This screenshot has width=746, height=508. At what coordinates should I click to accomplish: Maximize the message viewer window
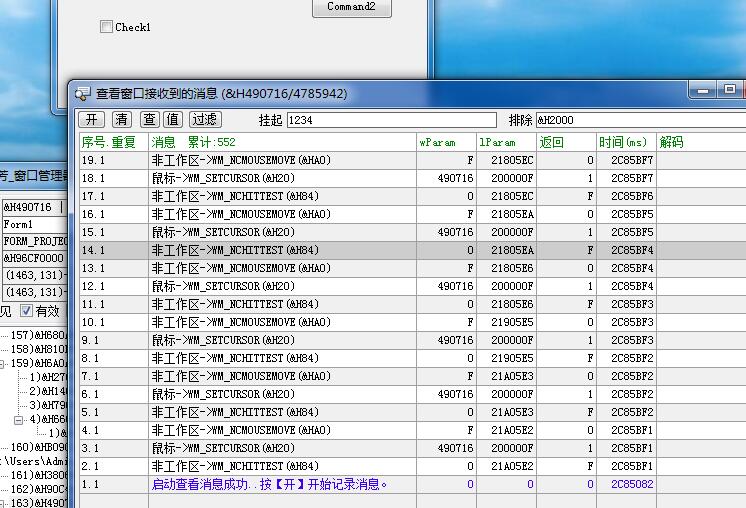[730, 89]
